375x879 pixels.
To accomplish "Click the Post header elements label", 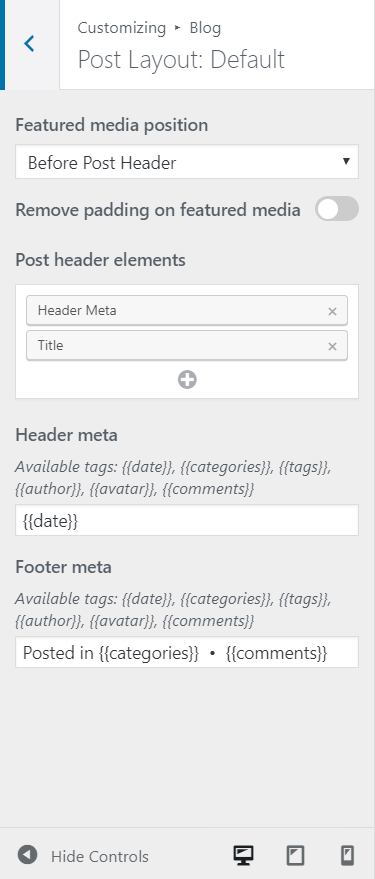I will coord(100,260).
